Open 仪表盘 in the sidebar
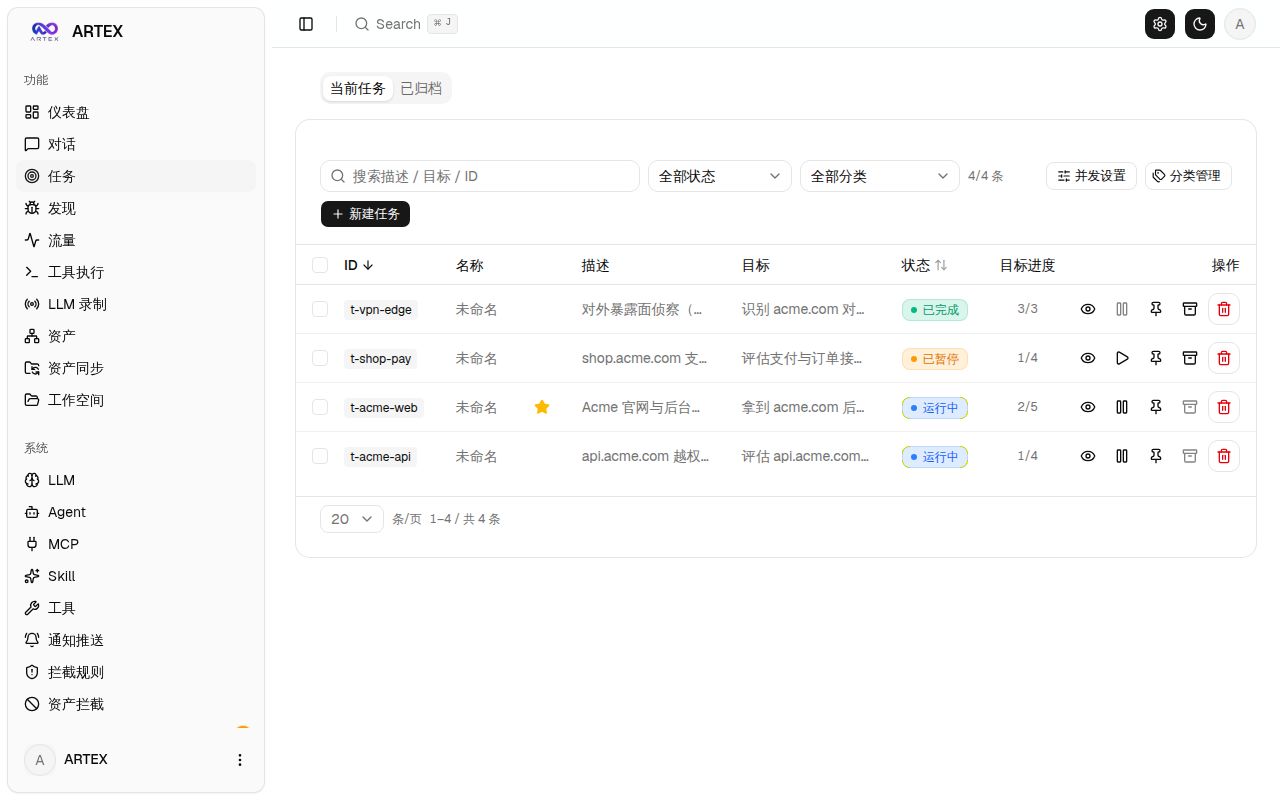1280x800 pixels. click(x=136, y=112)
